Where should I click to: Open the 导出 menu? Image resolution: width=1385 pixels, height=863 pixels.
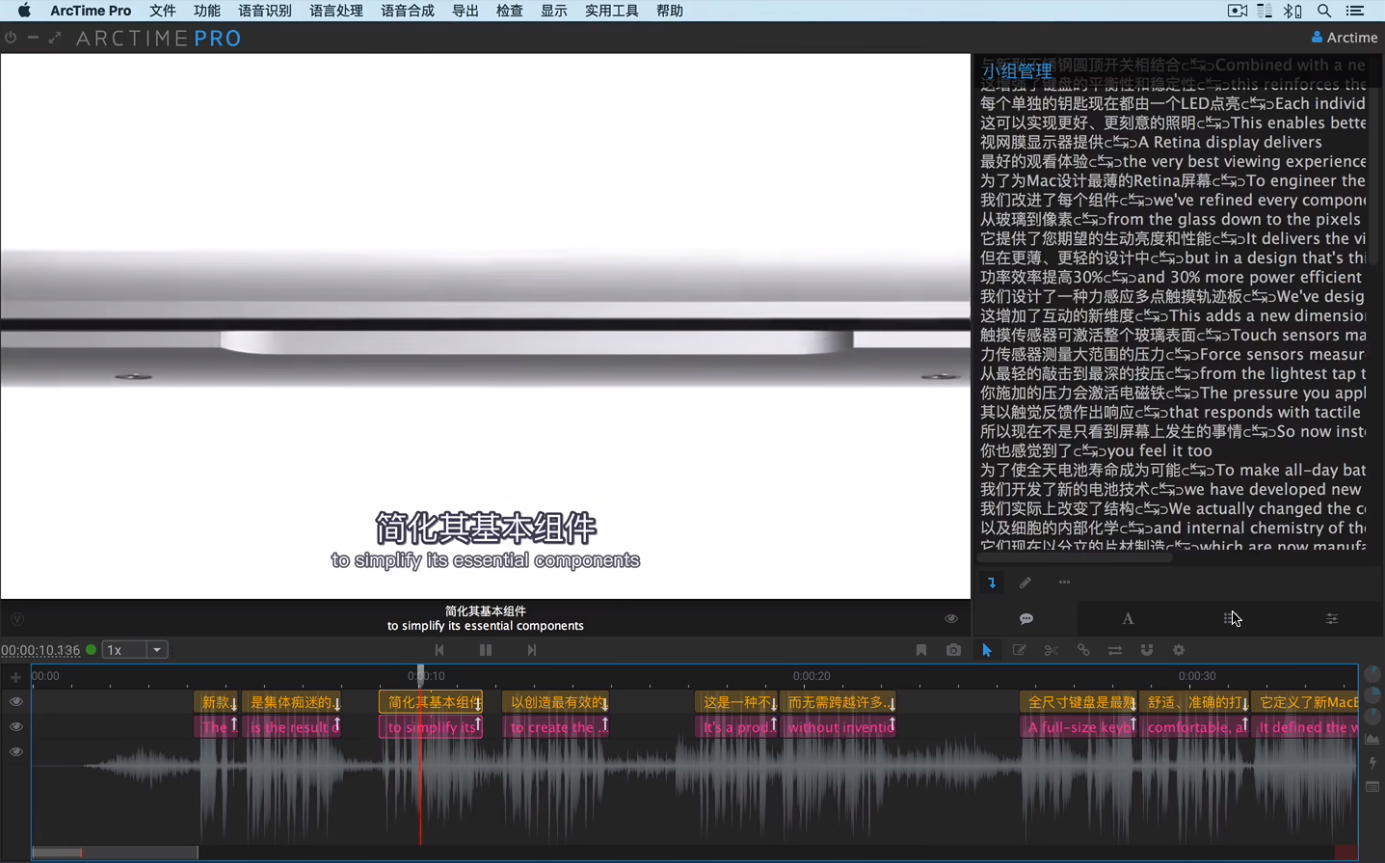[465, 11]
